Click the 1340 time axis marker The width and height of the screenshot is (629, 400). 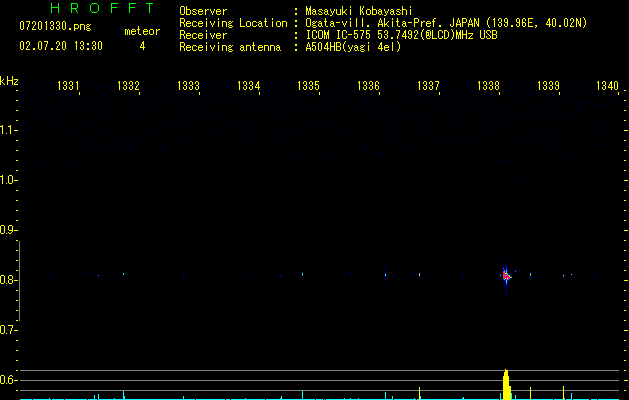[607, 85]
